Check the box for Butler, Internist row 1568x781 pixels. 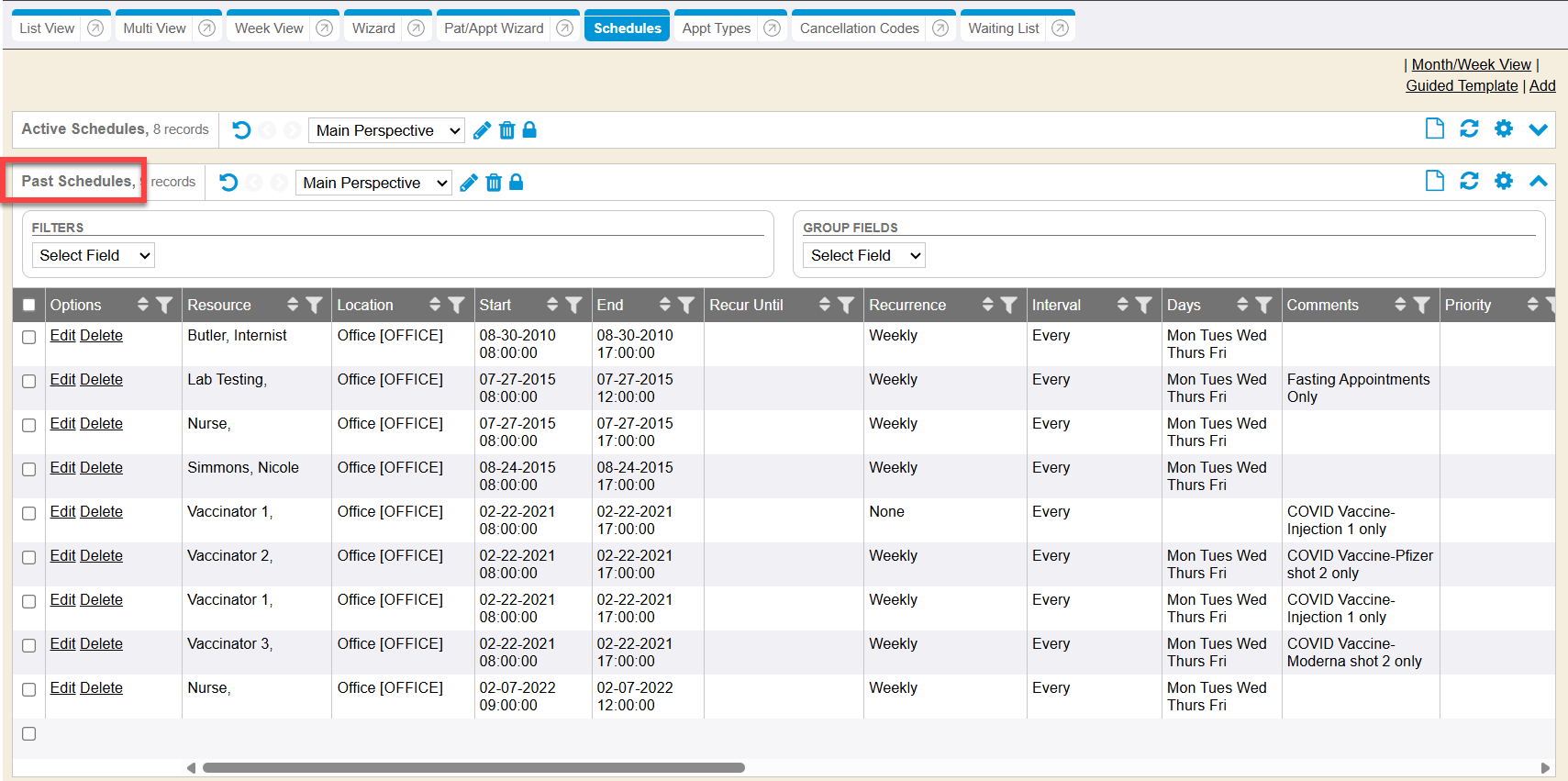[x=29, y=337]
